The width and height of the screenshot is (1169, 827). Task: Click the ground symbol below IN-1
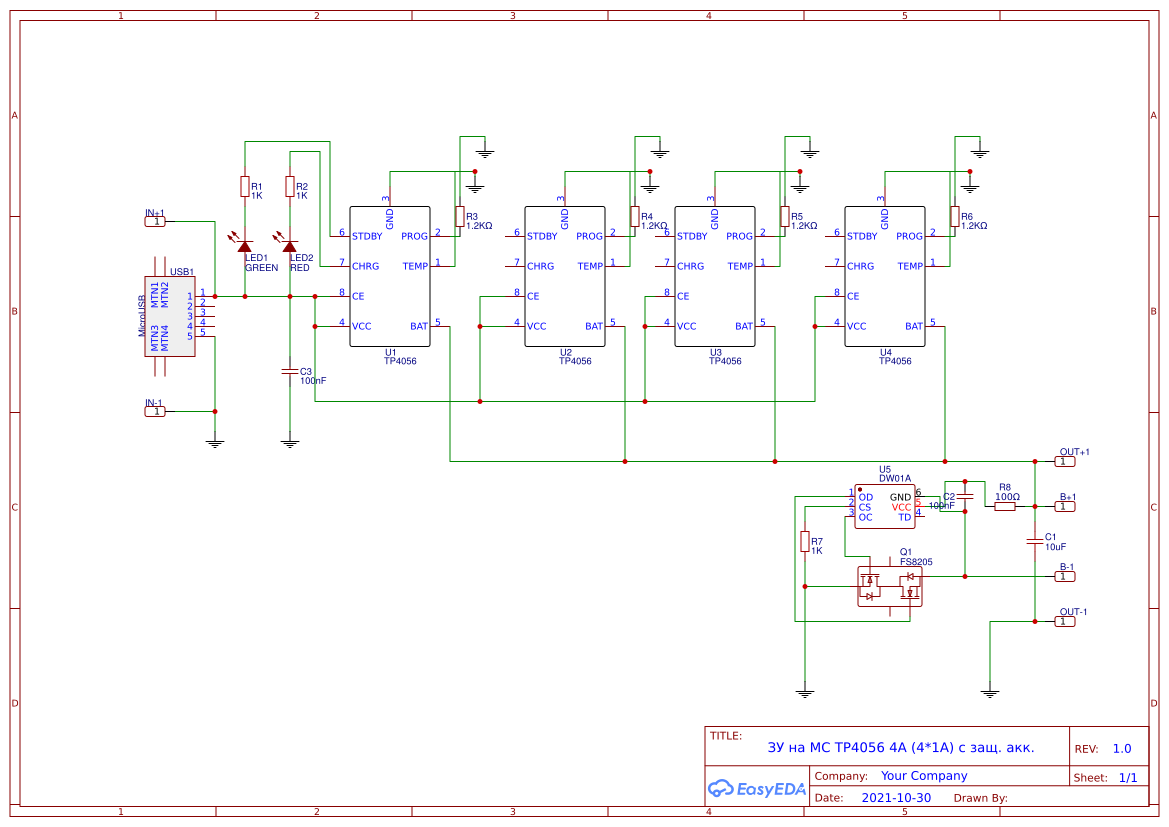[215, 444]
